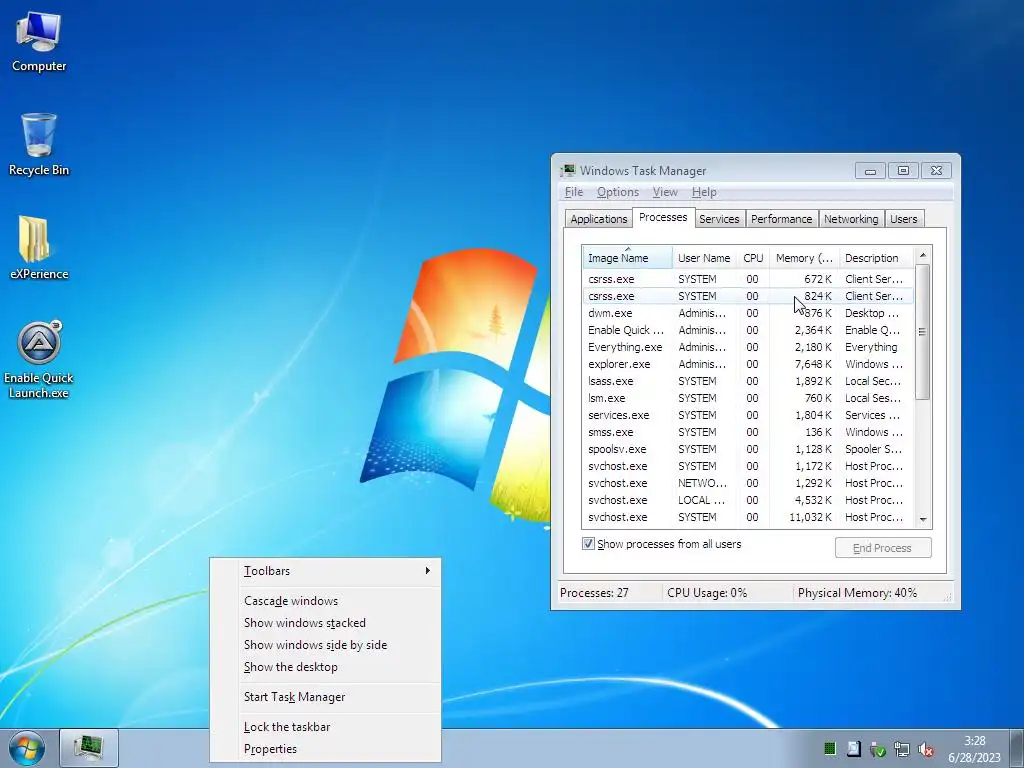Select the svchost.exe row using 1,172 K
1024x768 pixels.
748,466
